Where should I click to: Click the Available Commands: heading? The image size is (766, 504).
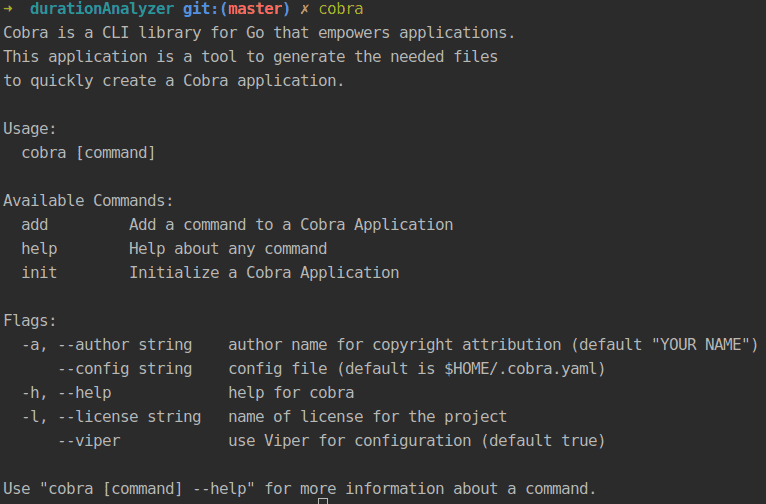coord(88,201)
